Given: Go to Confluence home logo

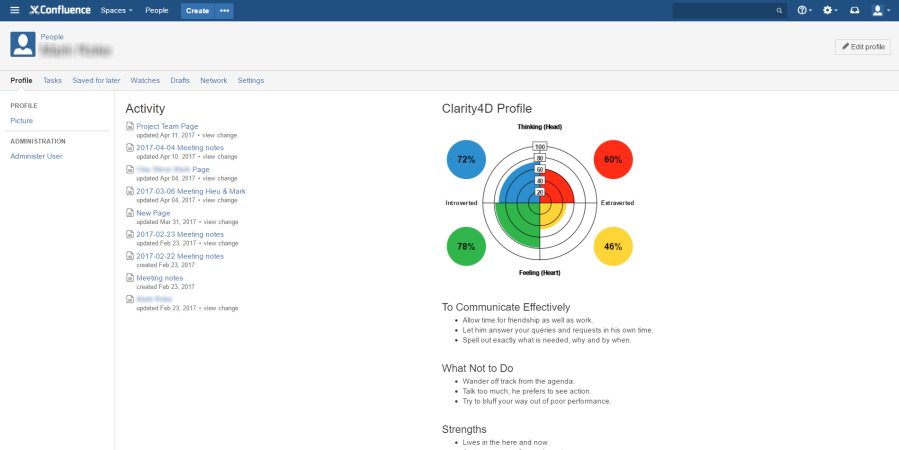Looking at the screenshot, I should tap(60, 10).
